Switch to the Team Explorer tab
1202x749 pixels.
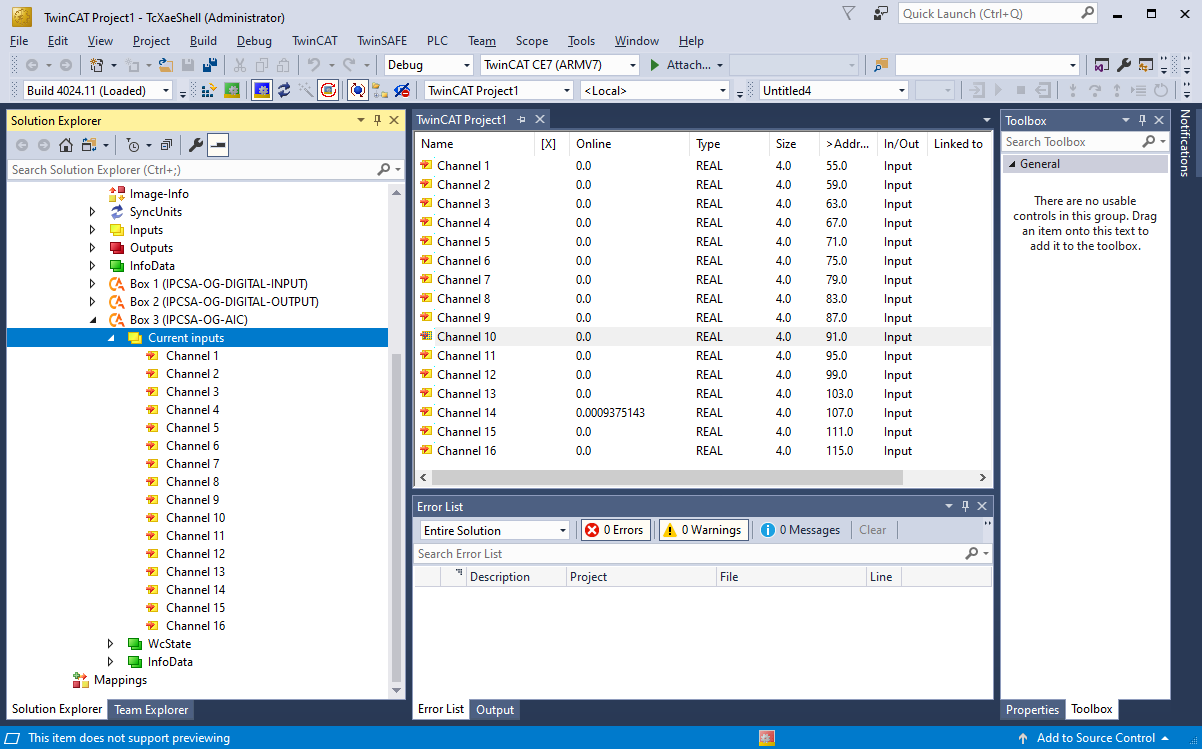pos(151,709)
